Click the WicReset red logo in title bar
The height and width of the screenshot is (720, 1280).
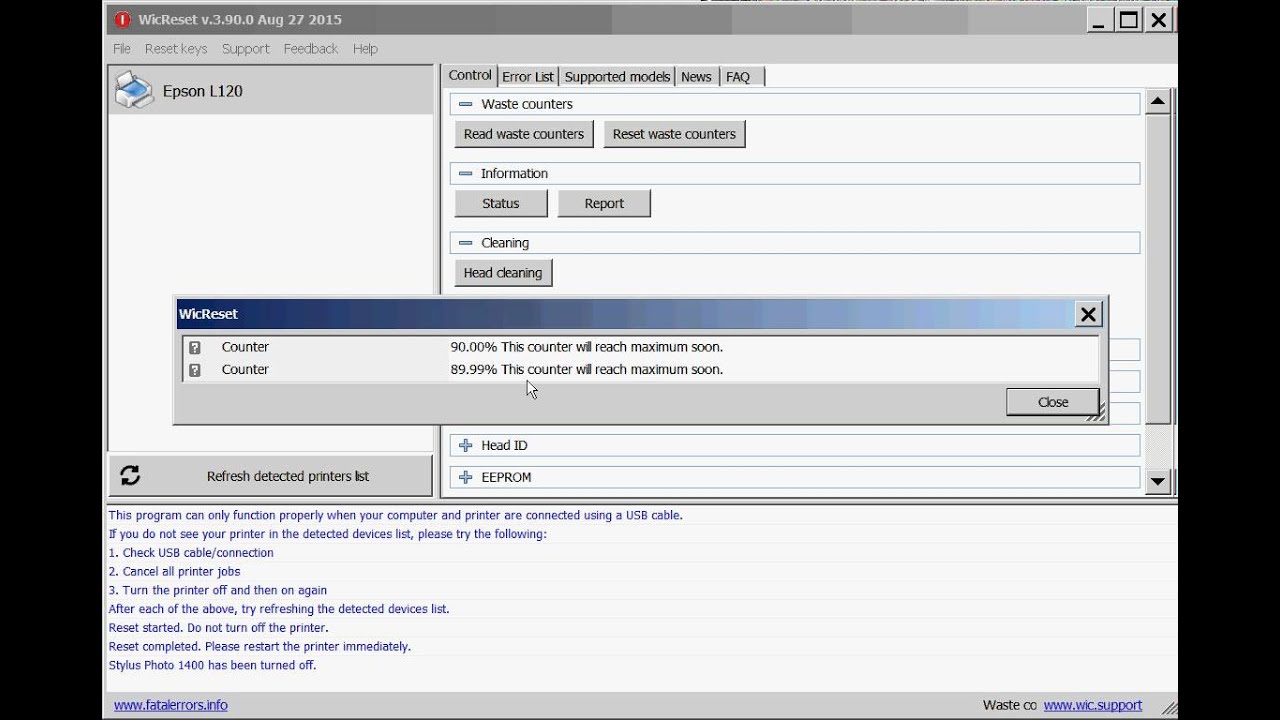pyautogui.click(x=122, y=20)
